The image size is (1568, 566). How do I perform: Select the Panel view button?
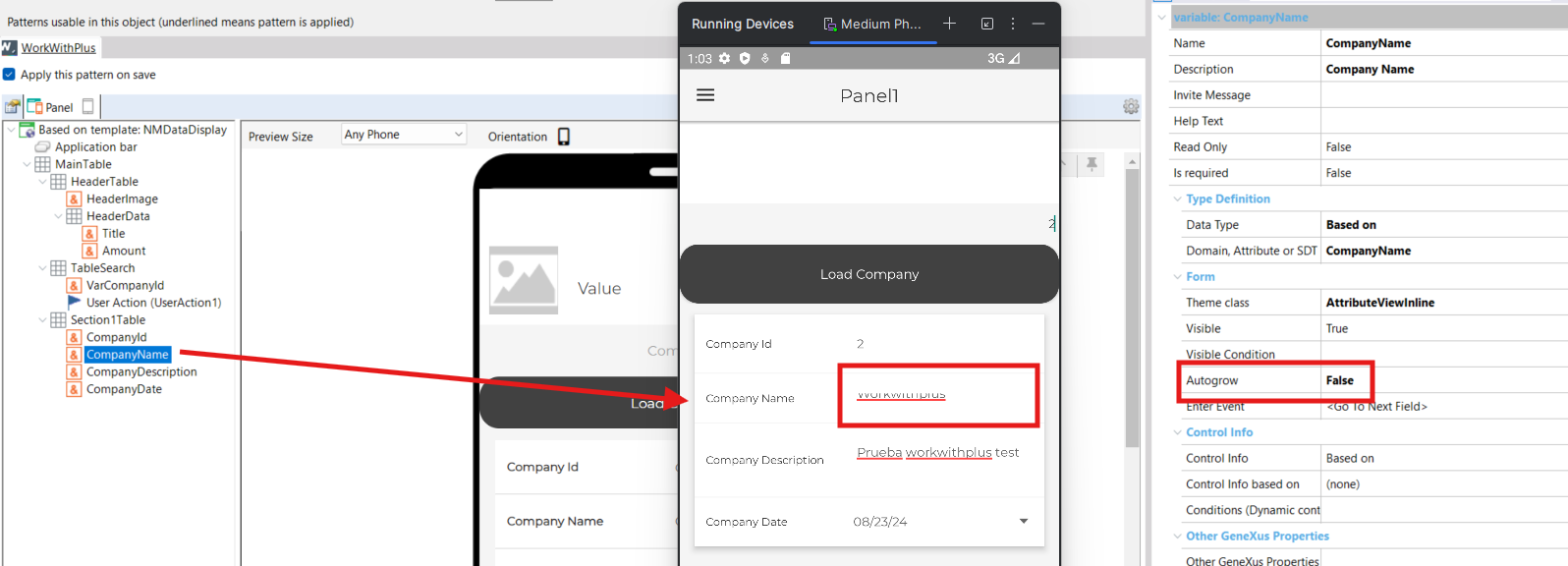(x=50, y=106)
